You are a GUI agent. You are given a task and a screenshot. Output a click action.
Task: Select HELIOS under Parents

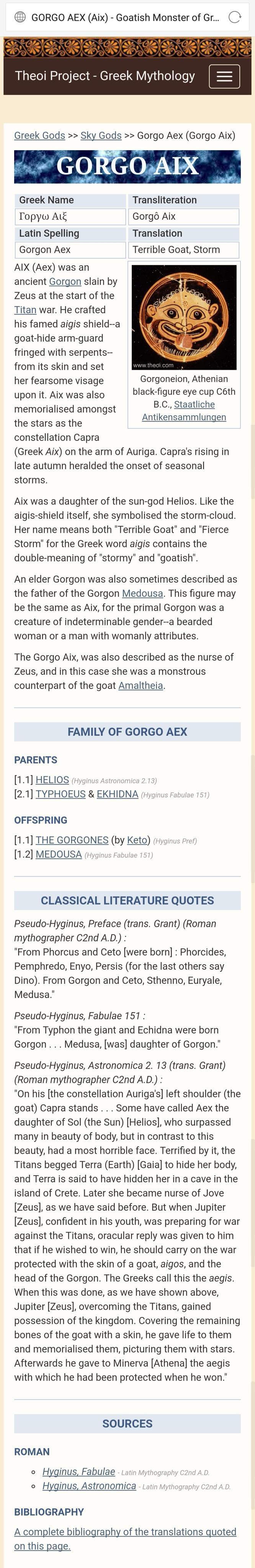click(52, 780)
